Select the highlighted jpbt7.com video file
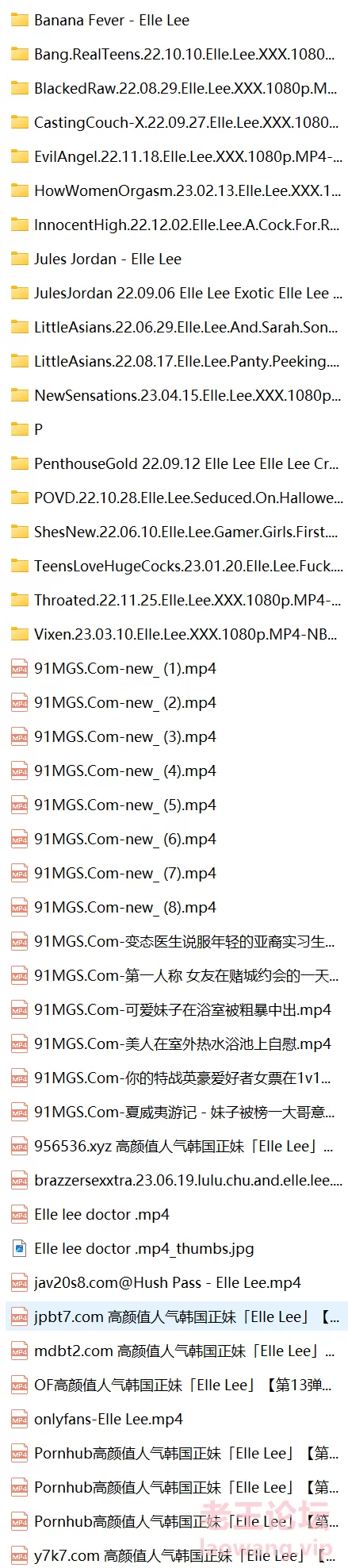348x1568 pixels. pos(176,1316)
